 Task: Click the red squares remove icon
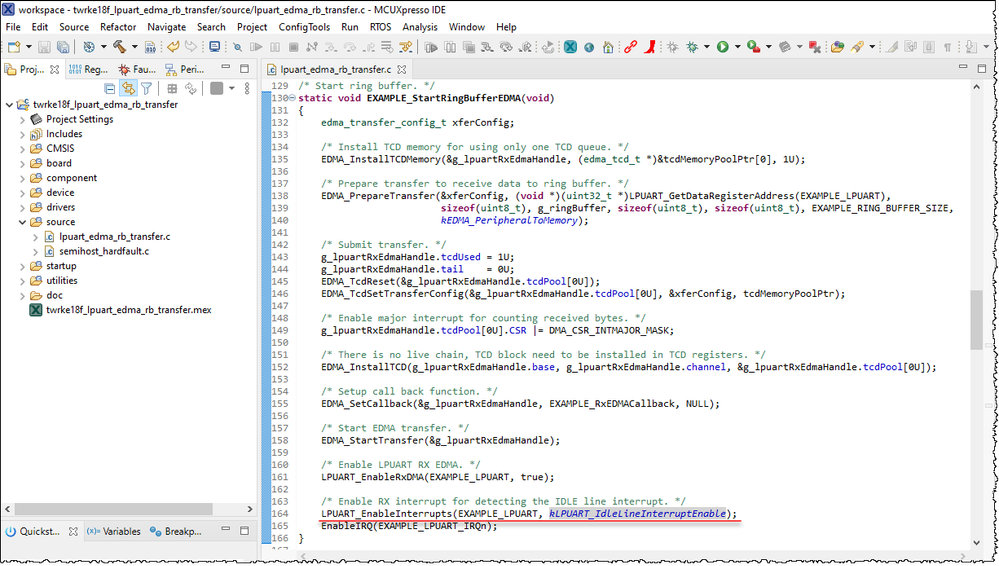[x=814, y=47]
